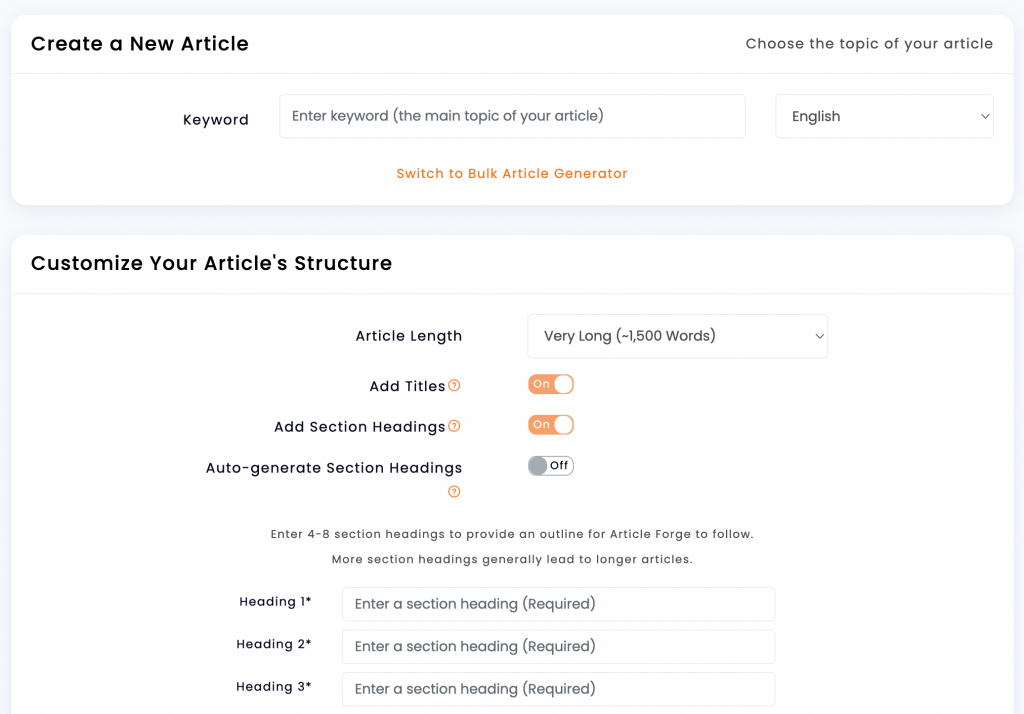This screenshot has width=1024, height=714.
Task: Click the Heading 3 input field
Action: point(558,689)
